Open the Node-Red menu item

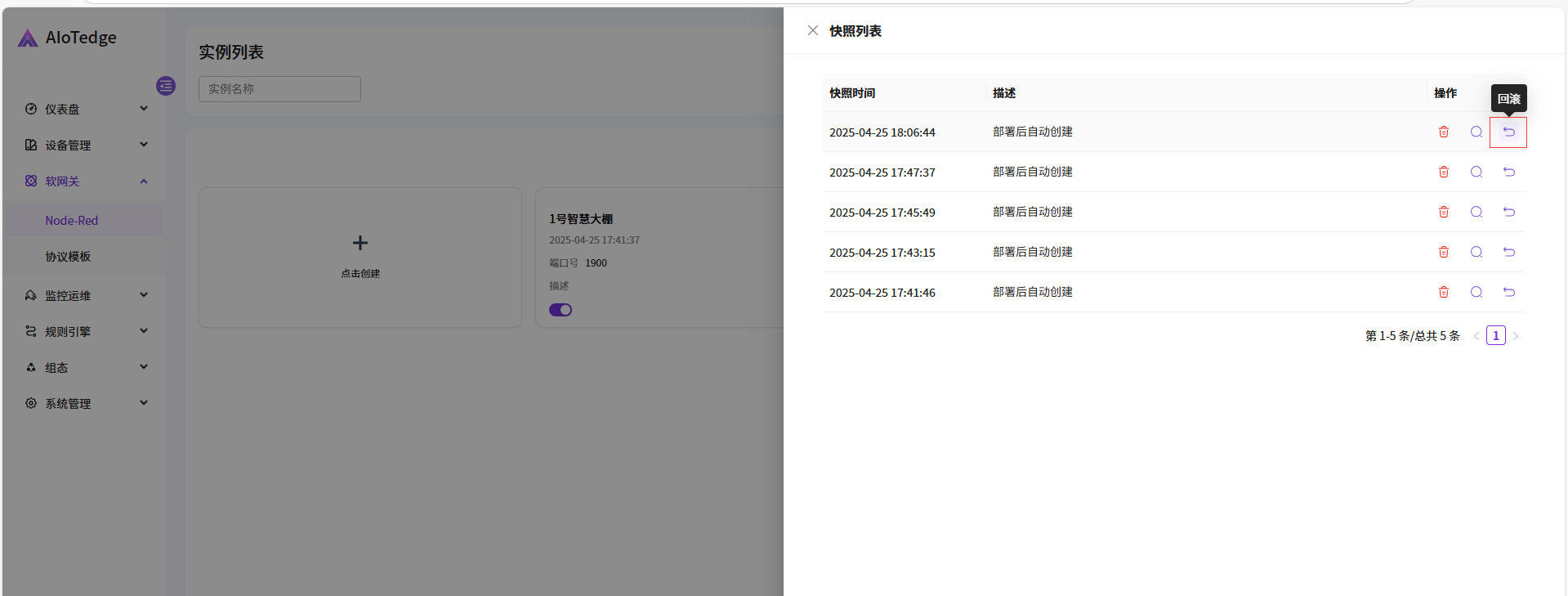pos(72,221)
